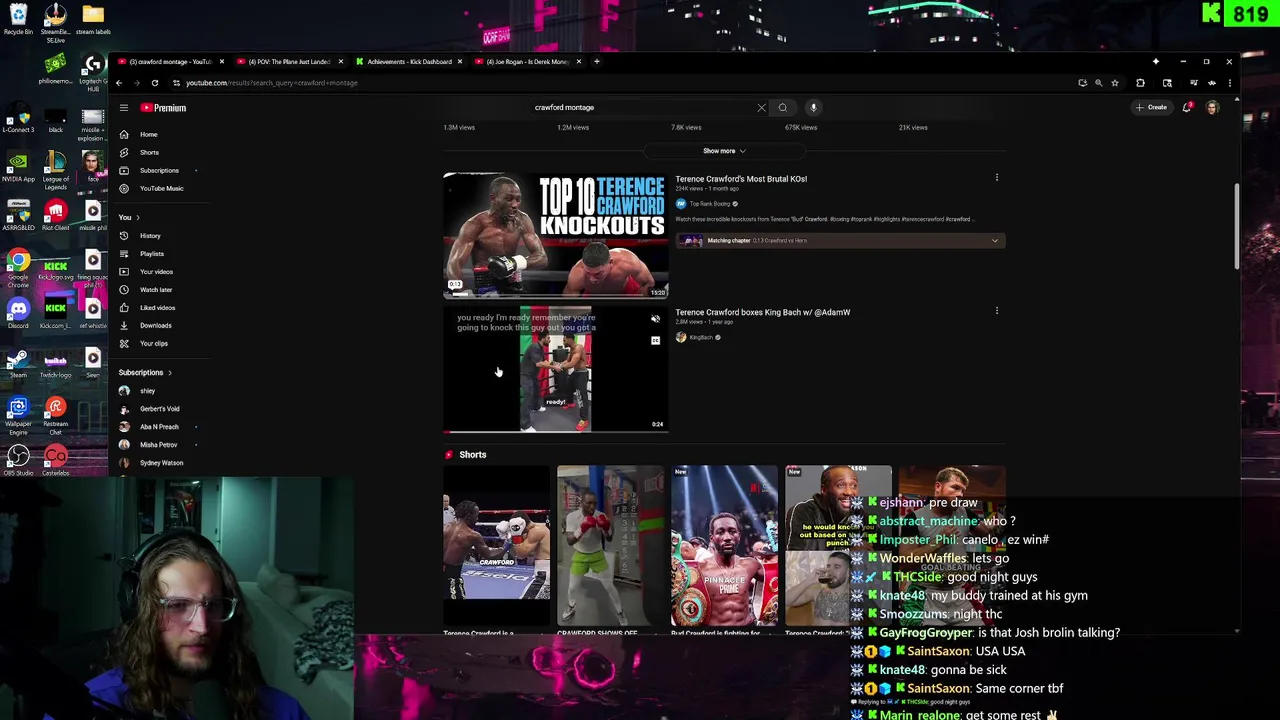The width and height of the screenshot is (1280, 720).
Task: Open options menu for Most Brutal KOs video
Action: click(x=996, y=178)
